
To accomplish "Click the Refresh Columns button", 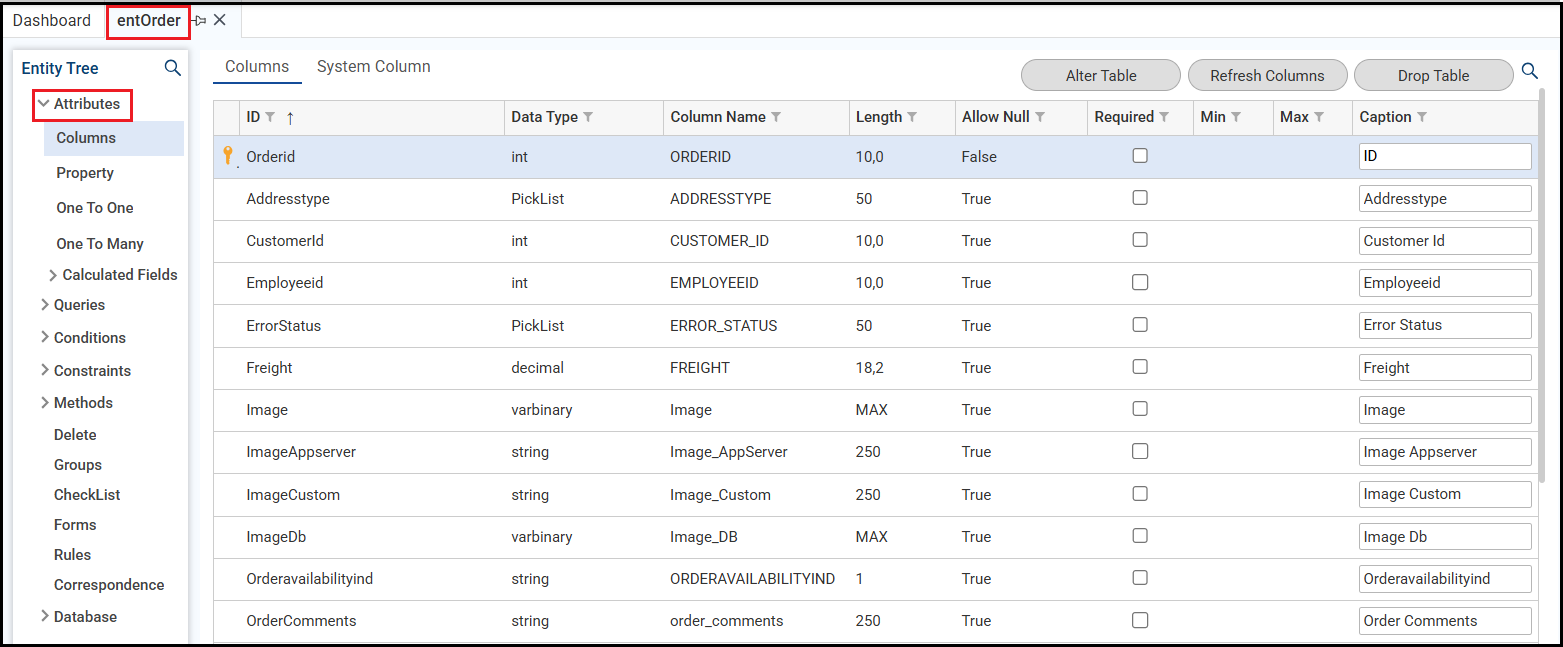I will (x=1266, y=76).
